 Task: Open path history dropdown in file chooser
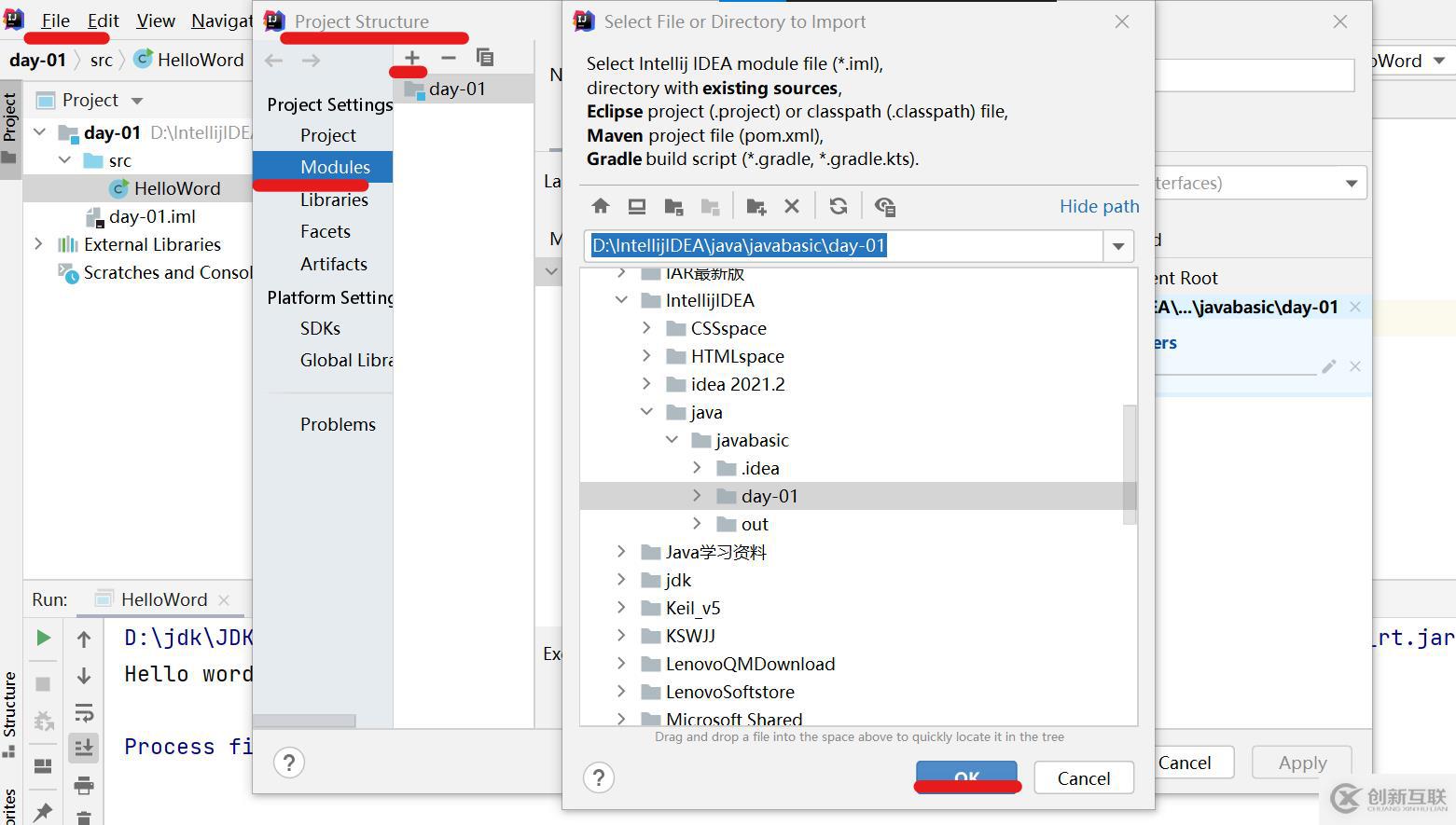point(1118,246)
